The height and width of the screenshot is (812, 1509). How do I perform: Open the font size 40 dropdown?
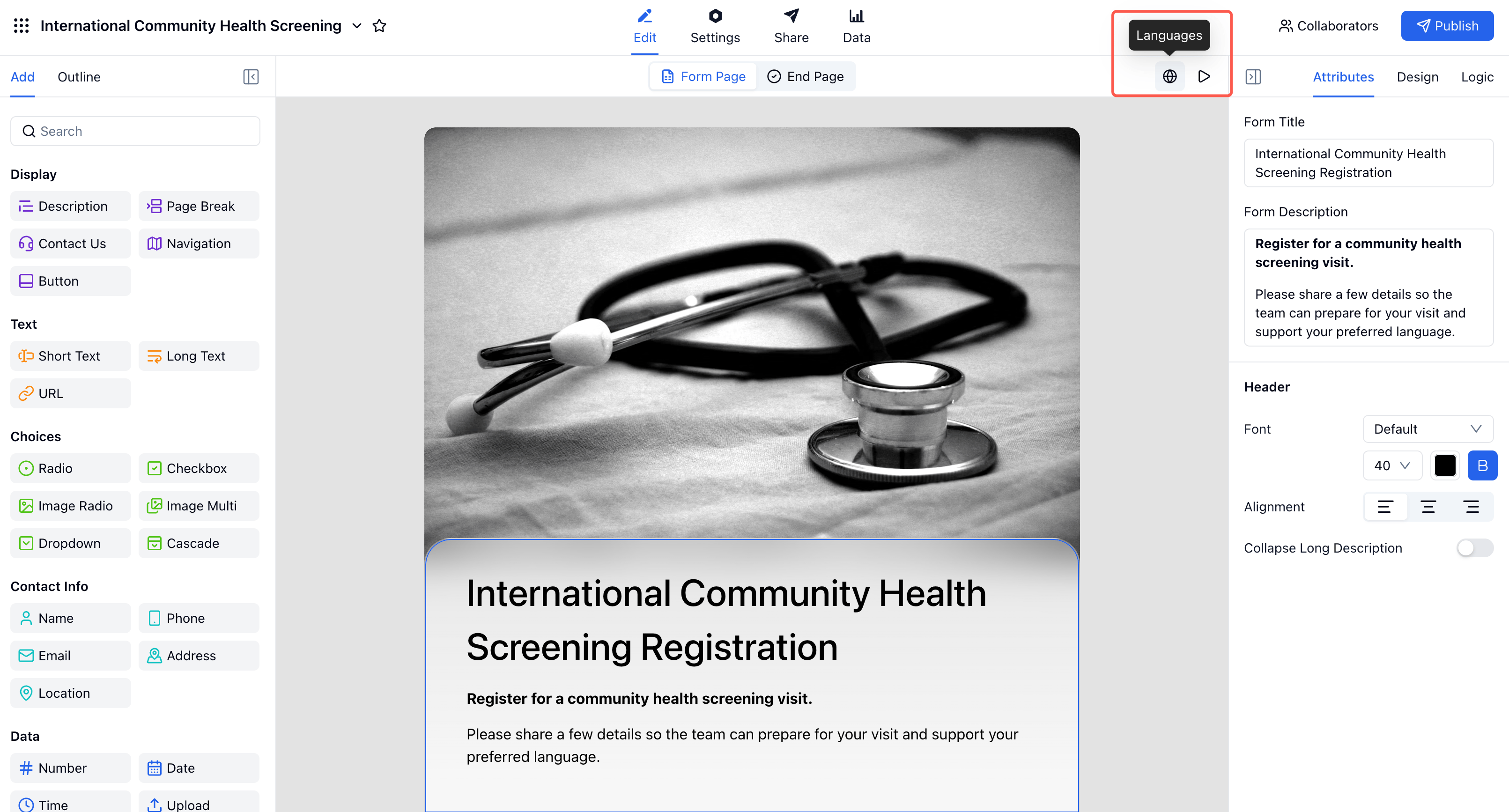(x=1392, y=466)
